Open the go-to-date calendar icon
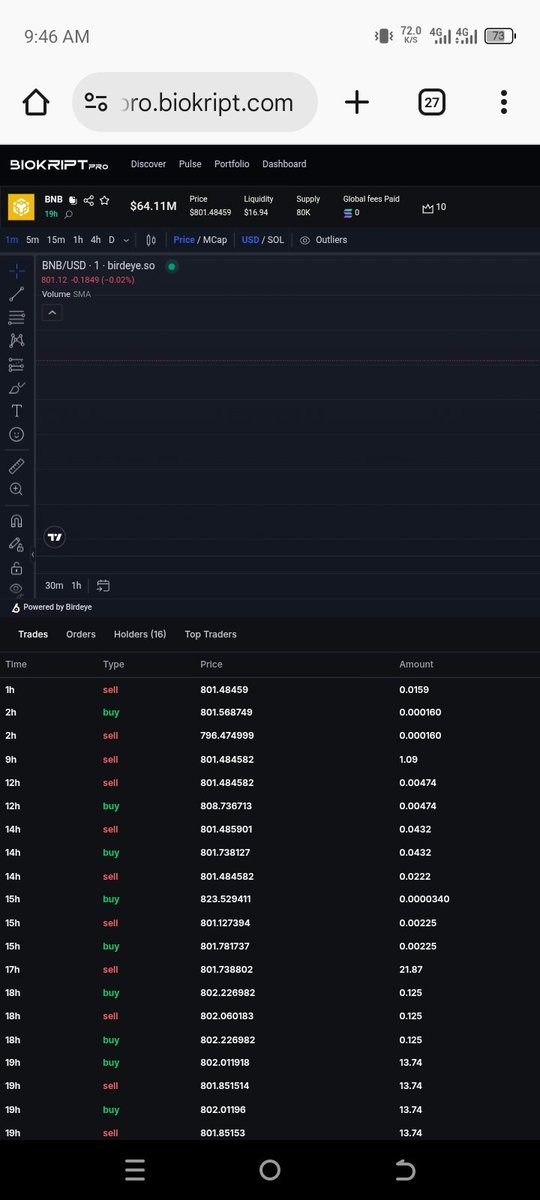 click(103, 585)
